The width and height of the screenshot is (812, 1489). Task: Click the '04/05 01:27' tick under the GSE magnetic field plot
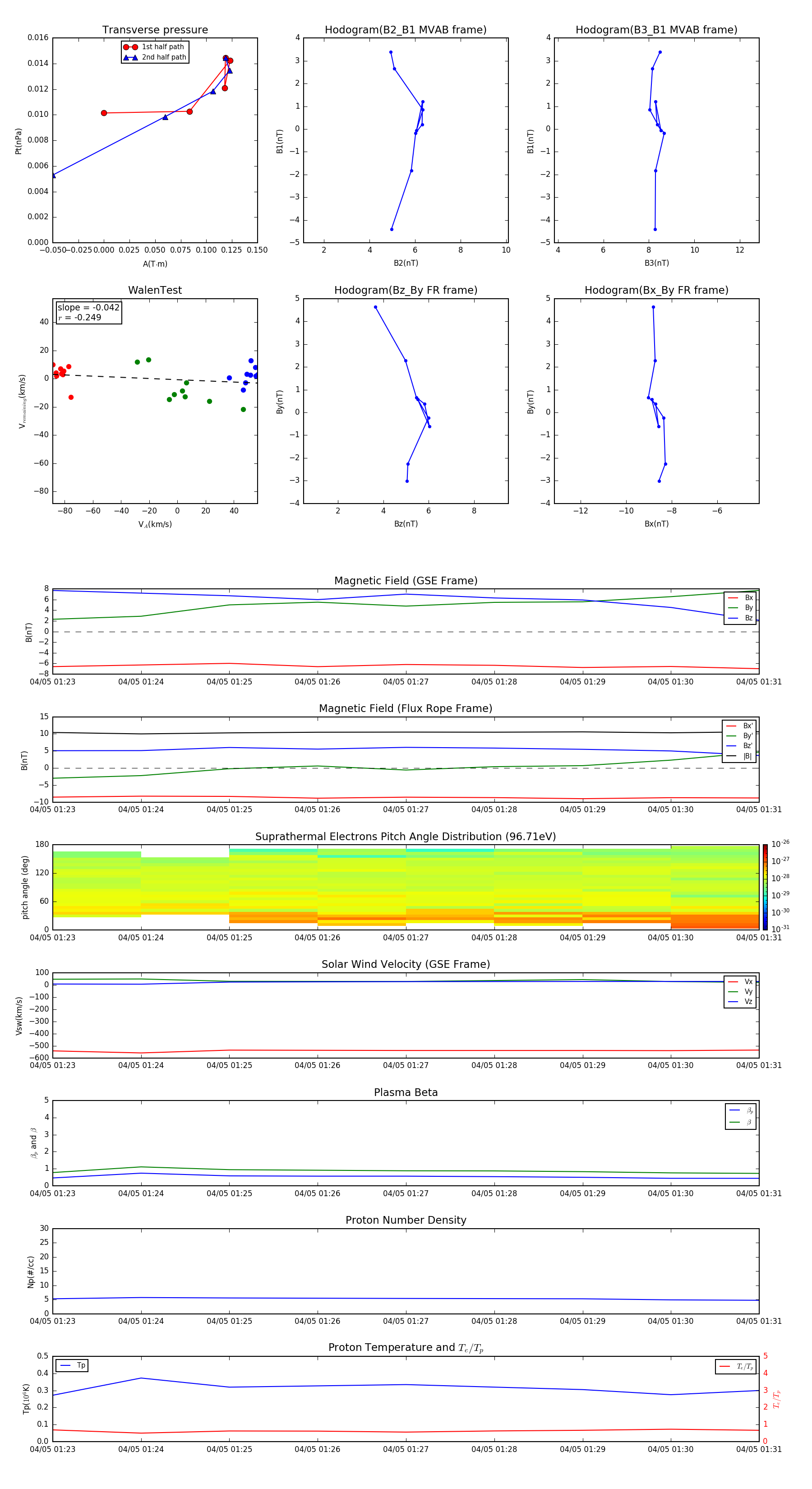point(406,682)
